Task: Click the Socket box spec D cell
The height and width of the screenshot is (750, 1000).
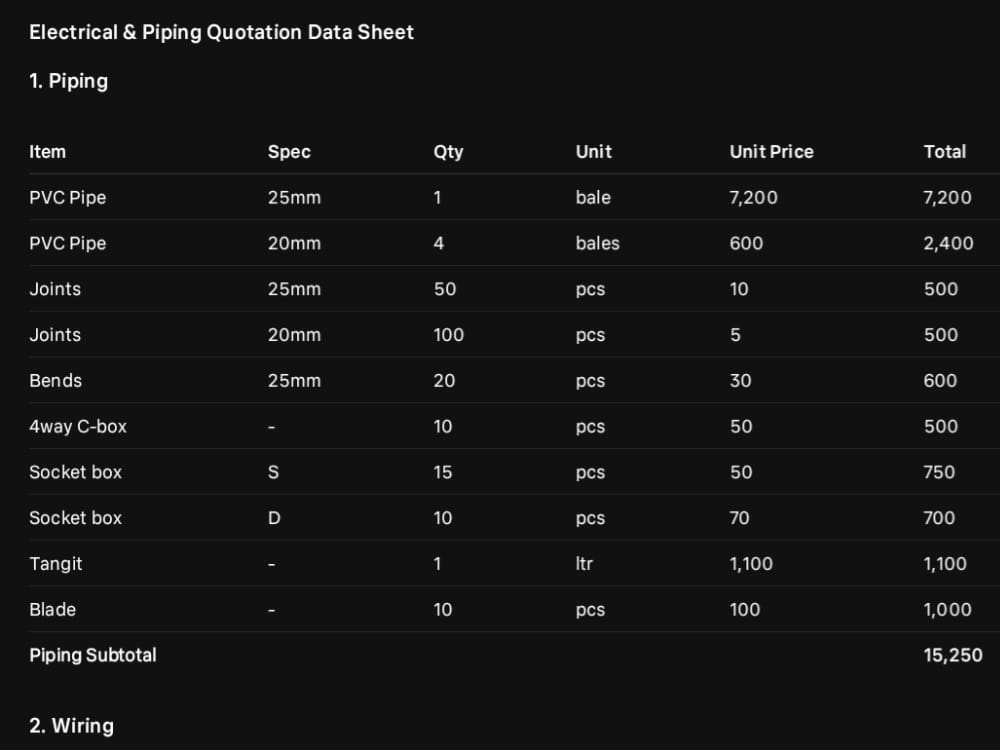Action: (x=274, y=518)
